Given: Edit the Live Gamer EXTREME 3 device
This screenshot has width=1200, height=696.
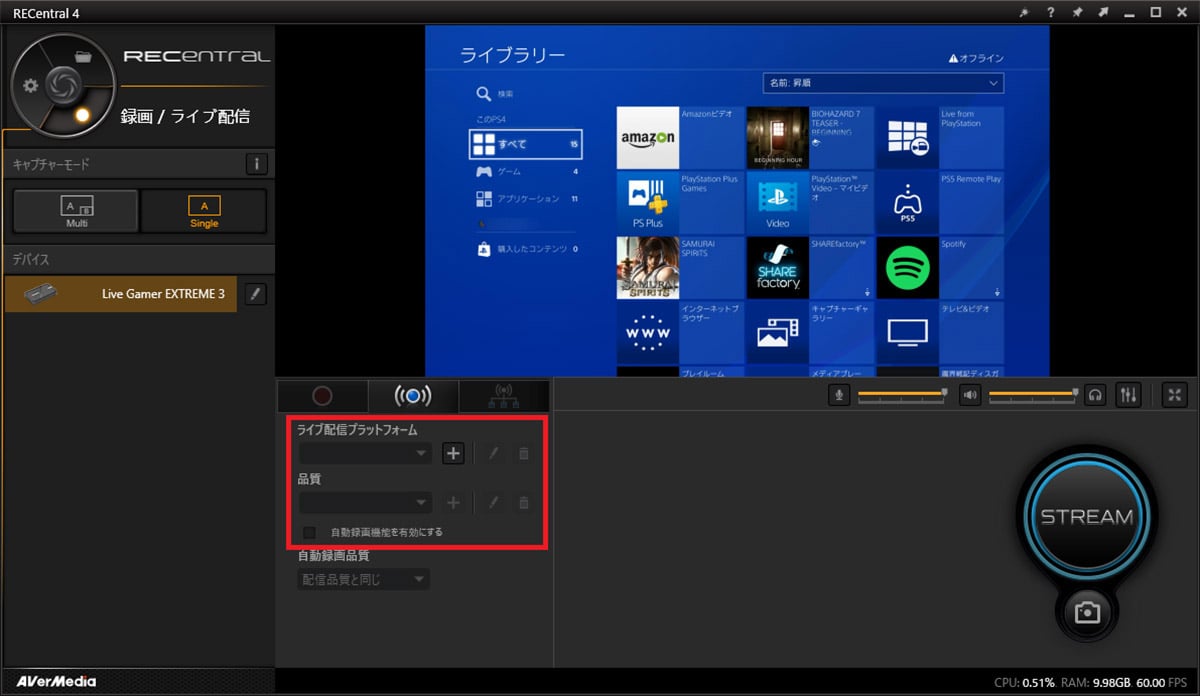Looking at the screenshot, I should tap(256, 294).
